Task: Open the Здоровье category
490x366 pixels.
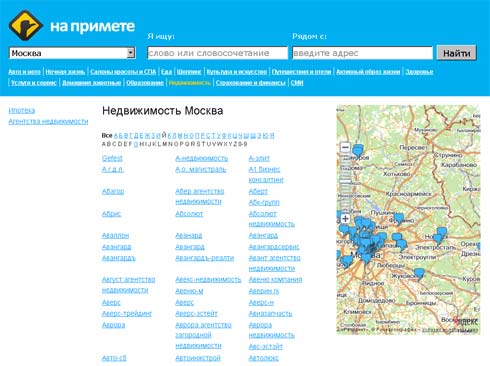Action: point(419,72)
